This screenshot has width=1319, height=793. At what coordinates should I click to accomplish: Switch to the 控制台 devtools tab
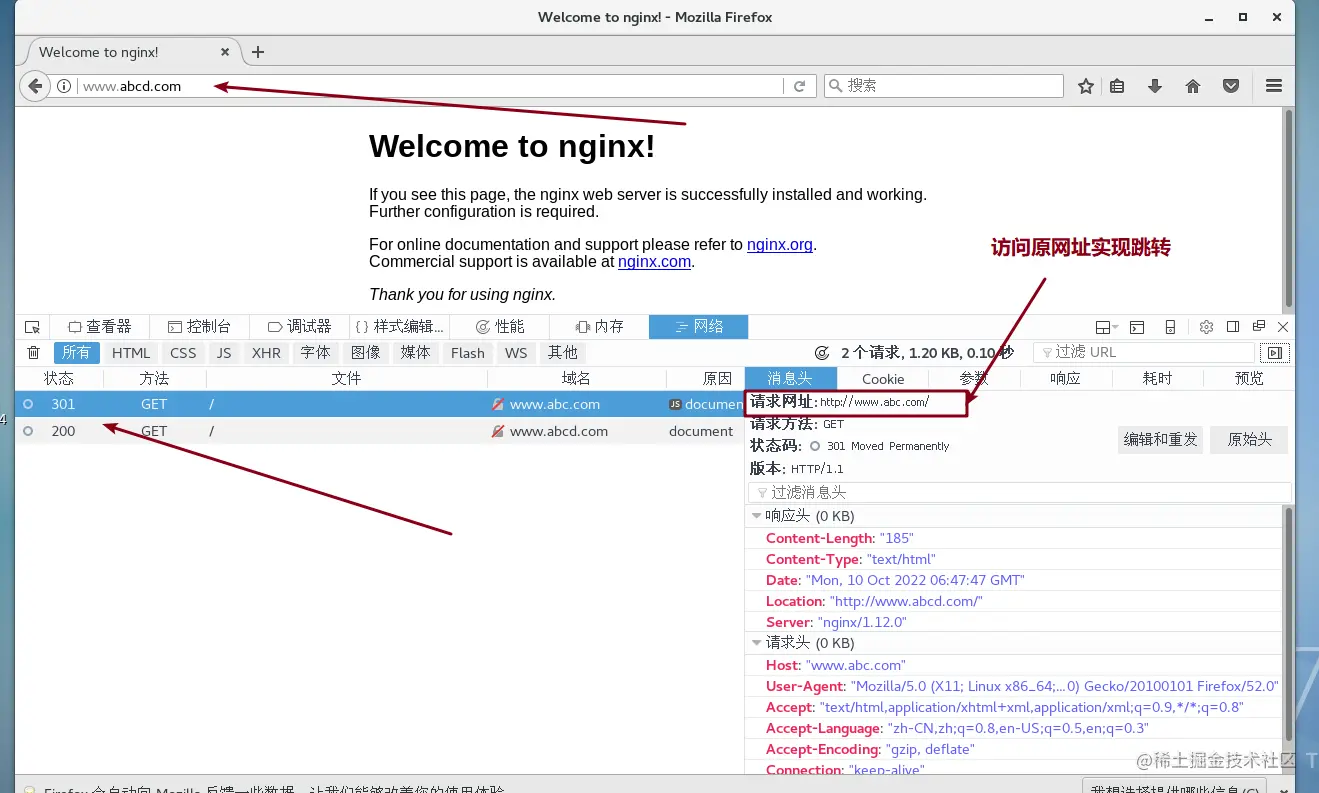click(x=199, y=327)
